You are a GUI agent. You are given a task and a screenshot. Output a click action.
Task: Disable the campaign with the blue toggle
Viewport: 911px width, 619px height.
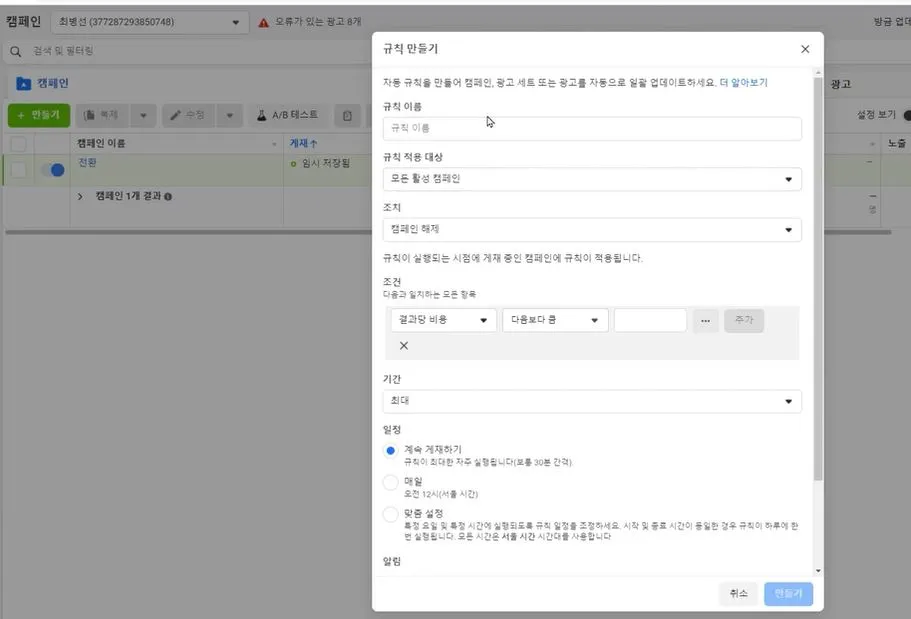point(55,171)
